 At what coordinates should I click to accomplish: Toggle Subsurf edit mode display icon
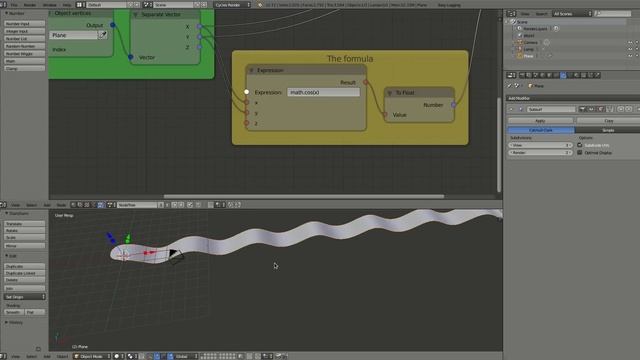tap(600, 109)
